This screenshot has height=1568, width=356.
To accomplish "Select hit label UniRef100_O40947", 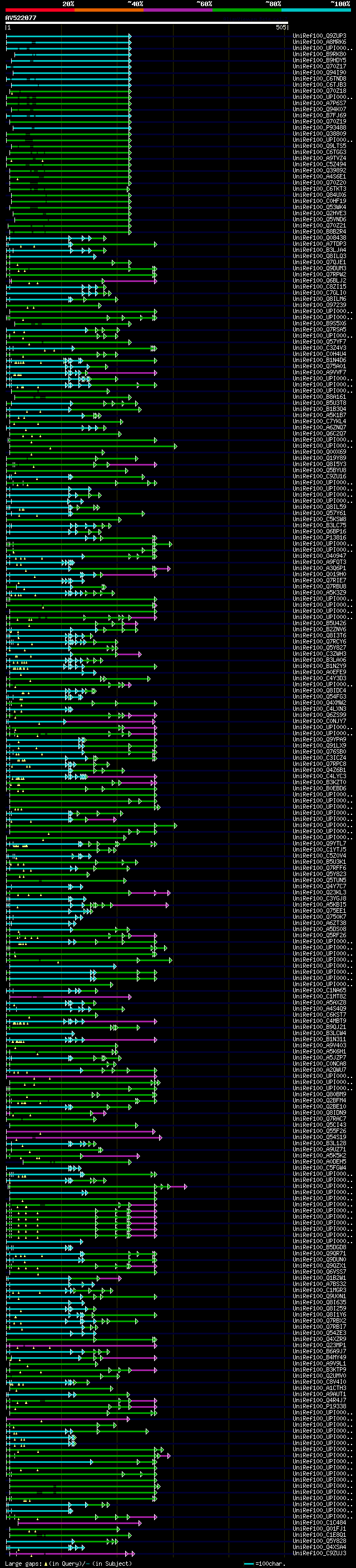I will click(x=319, y=556).
